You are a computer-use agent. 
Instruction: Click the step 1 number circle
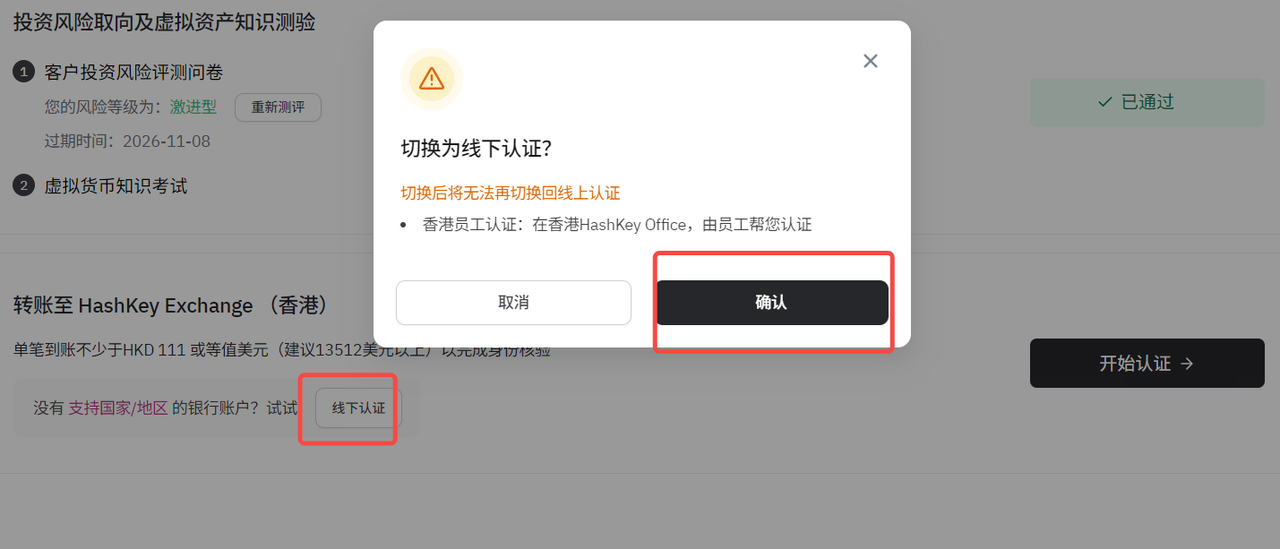24,72
